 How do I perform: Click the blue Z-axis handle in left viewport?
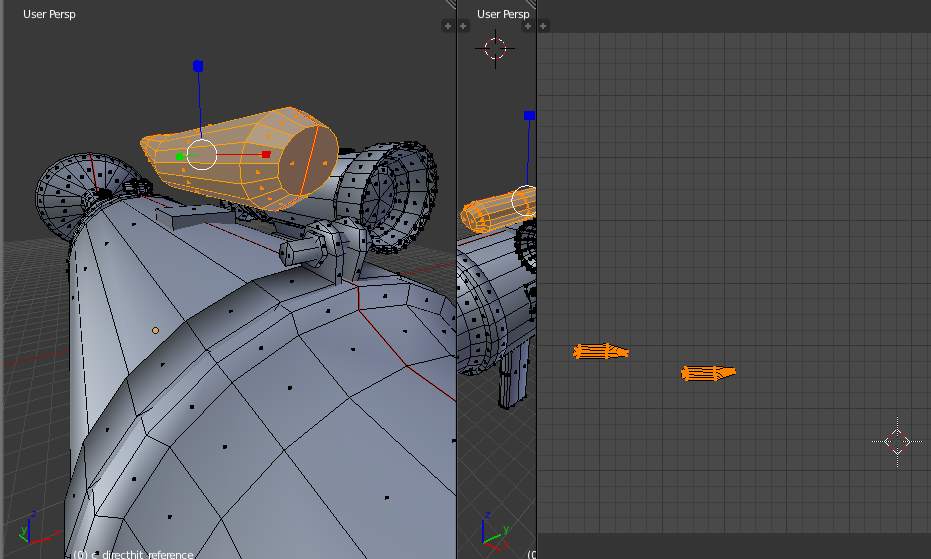tap(198, 66)
